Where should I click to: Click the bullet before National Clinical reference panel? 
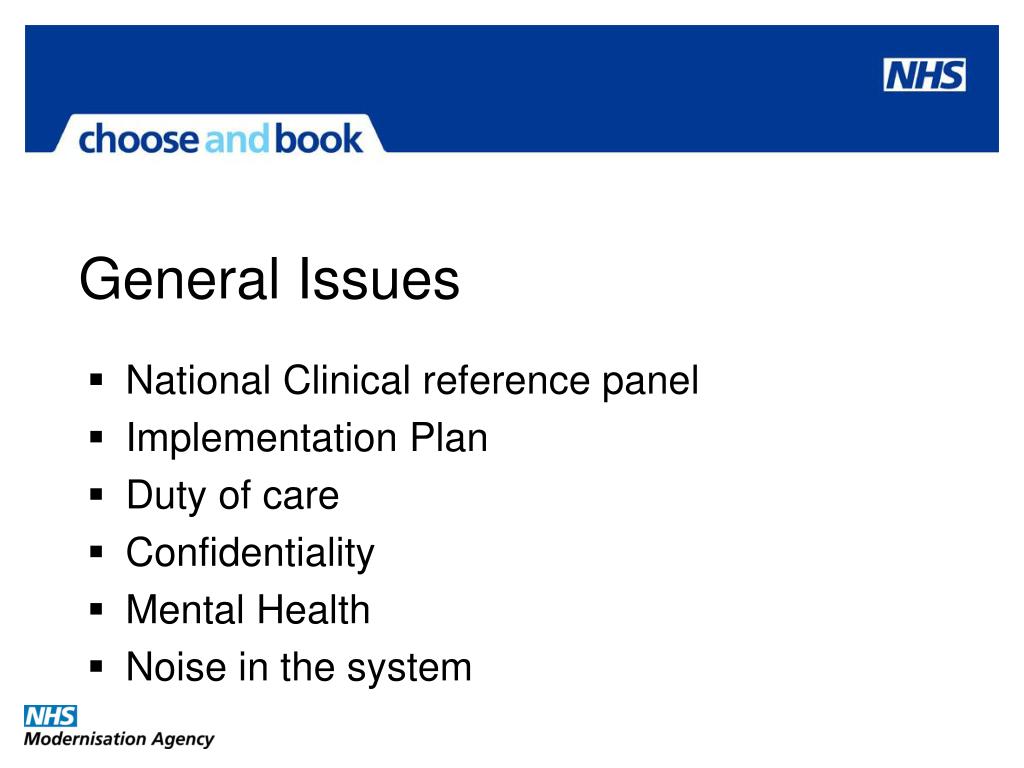coord(96,380)
